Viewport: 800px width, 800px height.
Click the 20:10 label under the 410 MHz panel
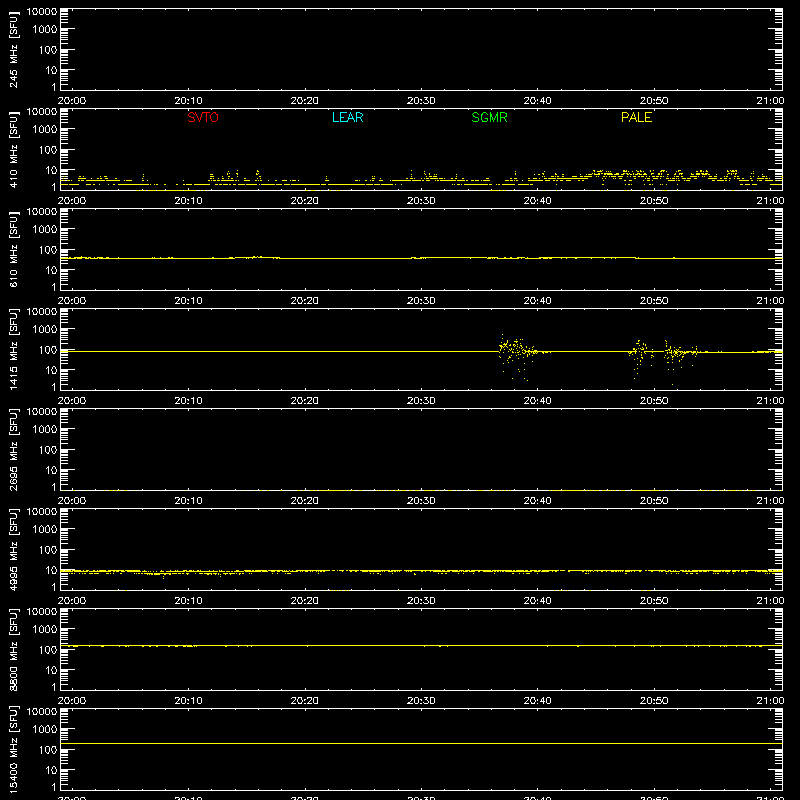tap(188, 201)
